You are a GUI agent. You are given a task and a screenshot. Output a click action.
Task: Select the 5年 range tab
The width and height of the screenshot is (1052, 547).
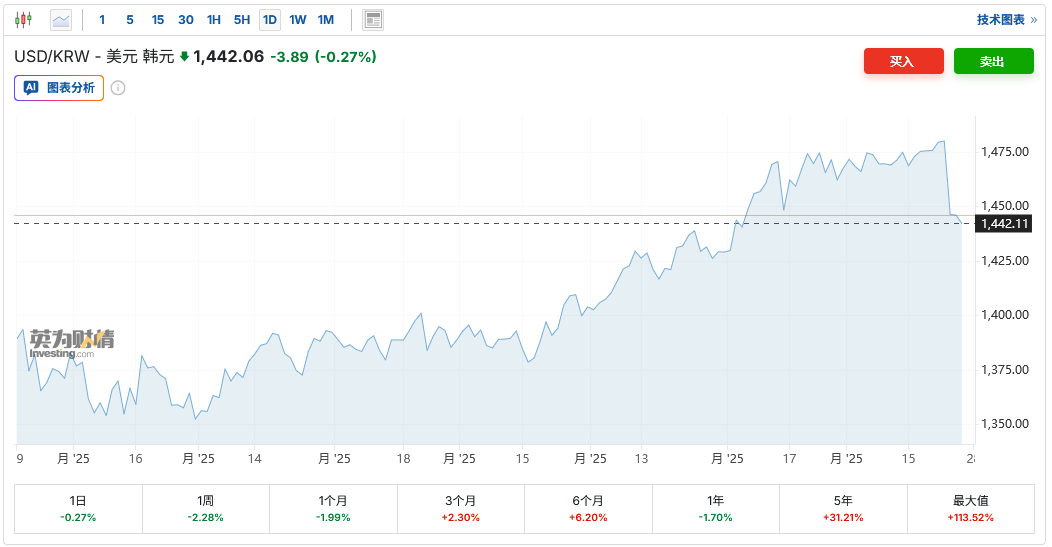(843, 508)
